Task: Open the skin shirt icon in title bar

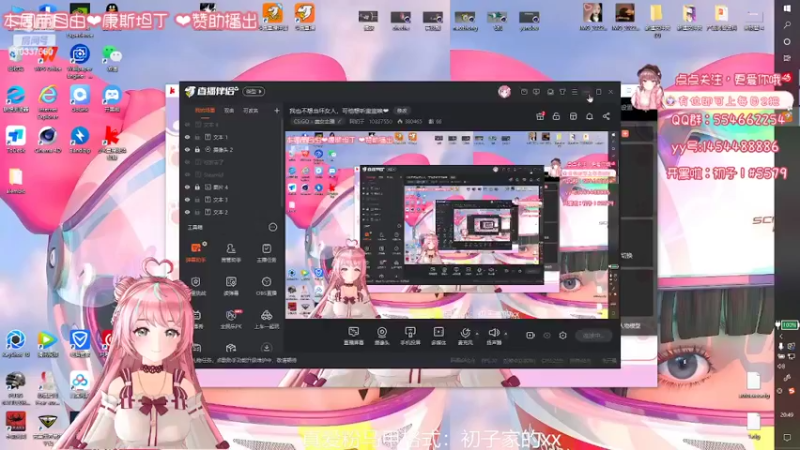Action: pyautogui.click(x=562, y=92)
